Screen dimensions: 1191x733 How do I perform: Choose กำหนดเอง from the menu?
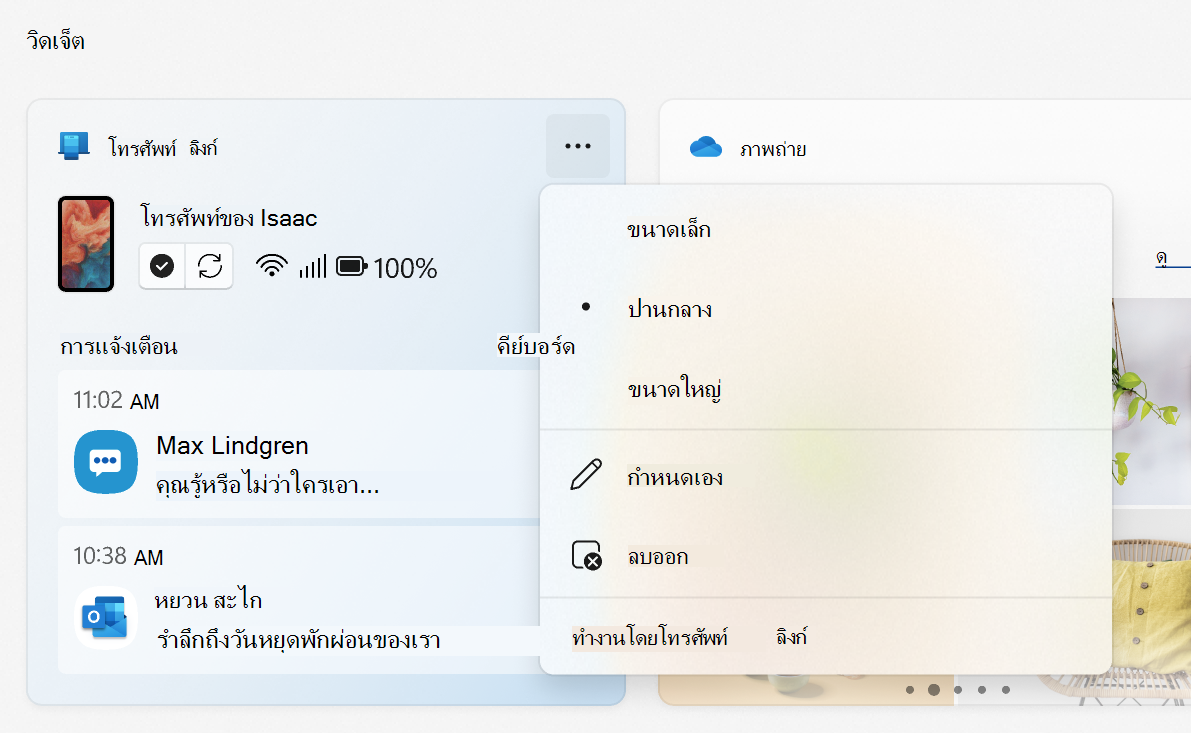(x=826, y=477)
